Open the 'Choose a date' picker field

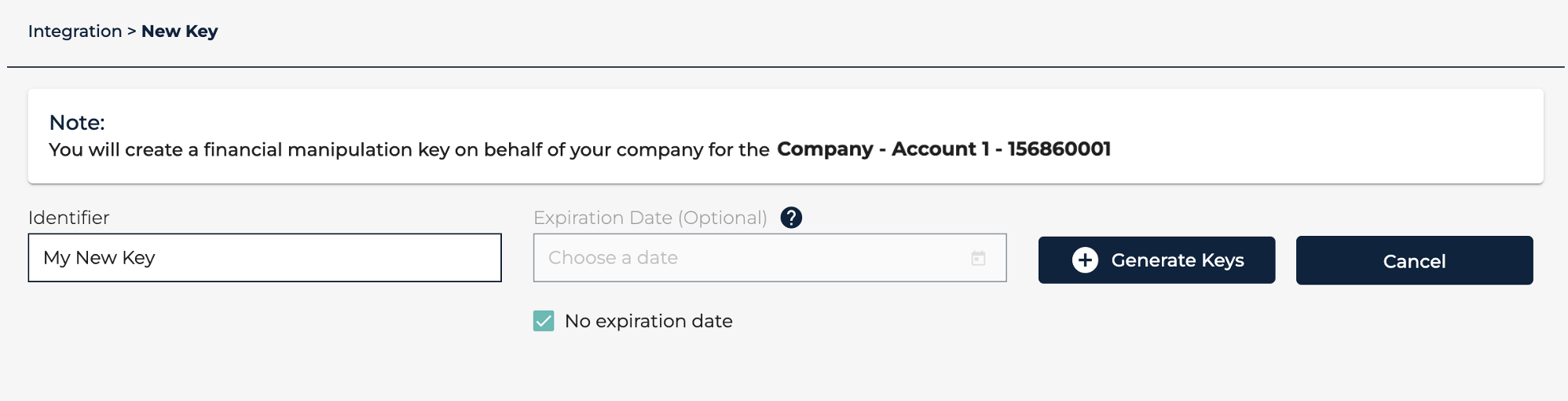[746, 258]
